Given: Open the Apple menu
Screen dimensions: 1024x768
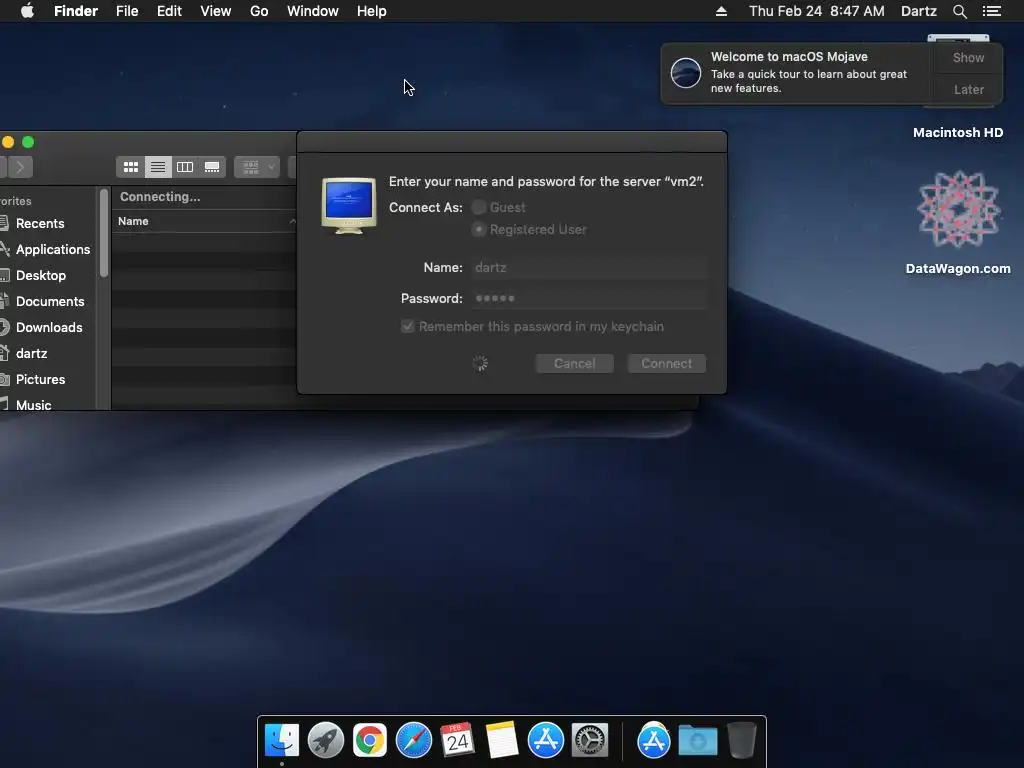Looking at the screenshot, I should point(27,11).
